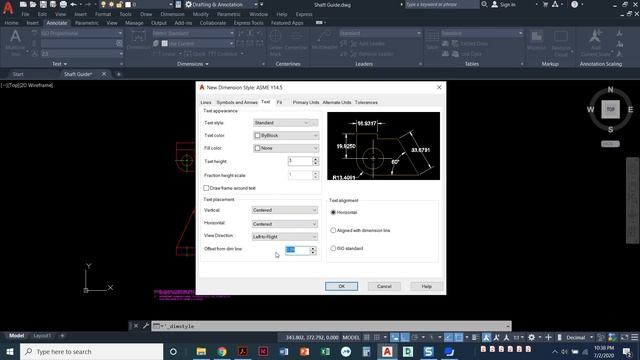Click the Center Mark icon in Centerlines panel
This screenshot has height=360, width=640.
[276, 37]
